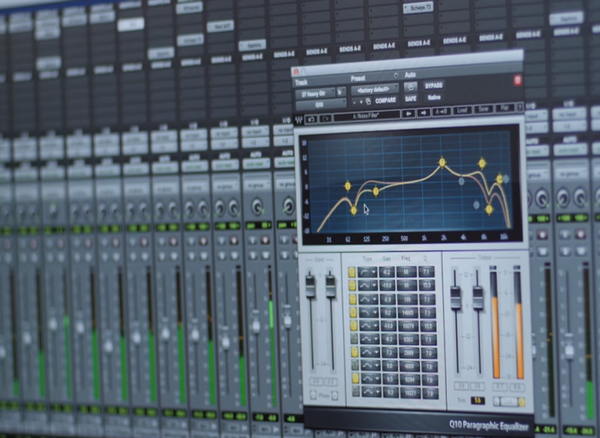Click the Native label under BYPASS
The height and width of the screenshot is (438, 600).
434,97
